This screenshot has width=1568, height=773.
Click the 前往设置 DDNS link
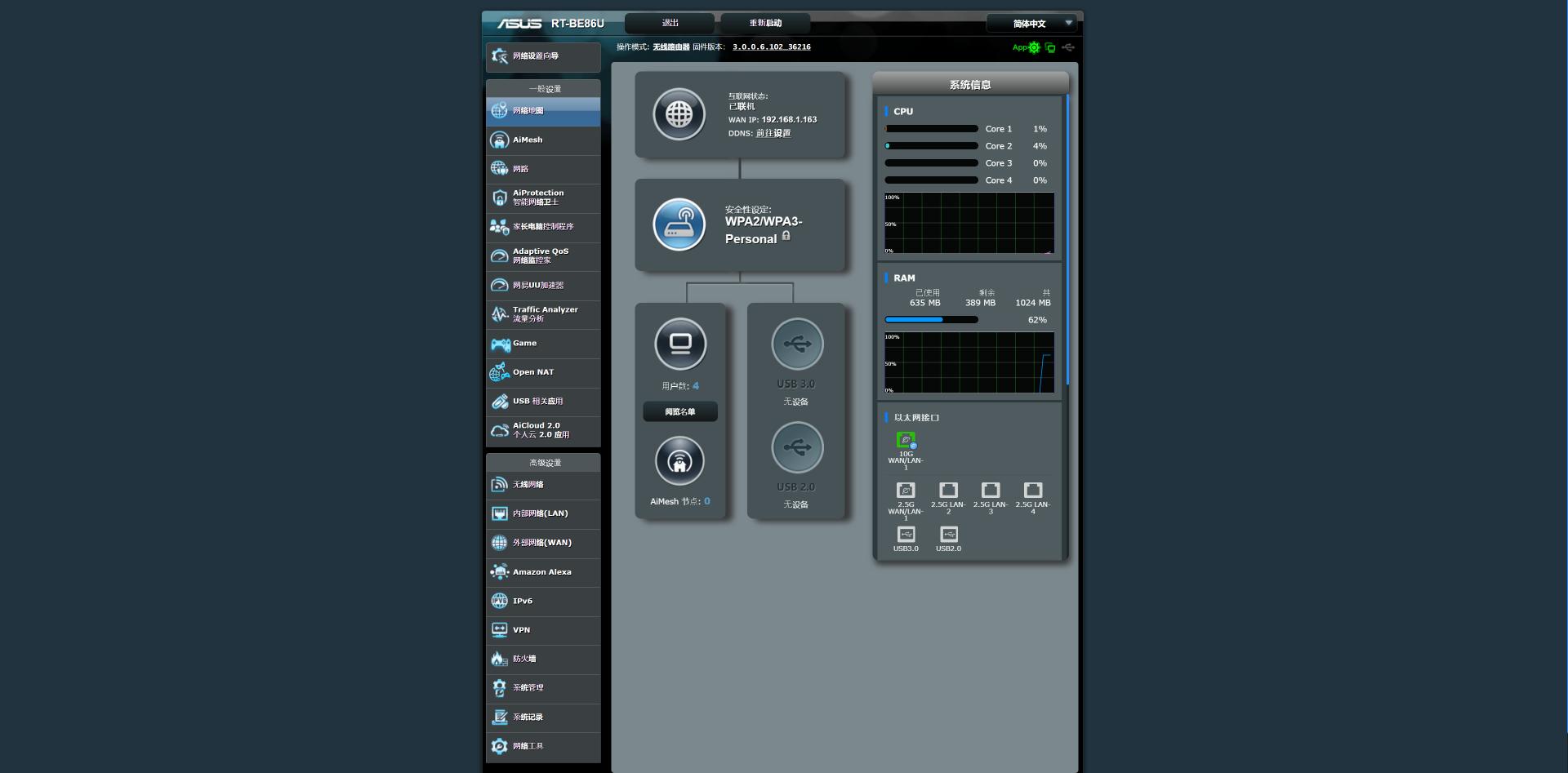click(x=773, y=133)
